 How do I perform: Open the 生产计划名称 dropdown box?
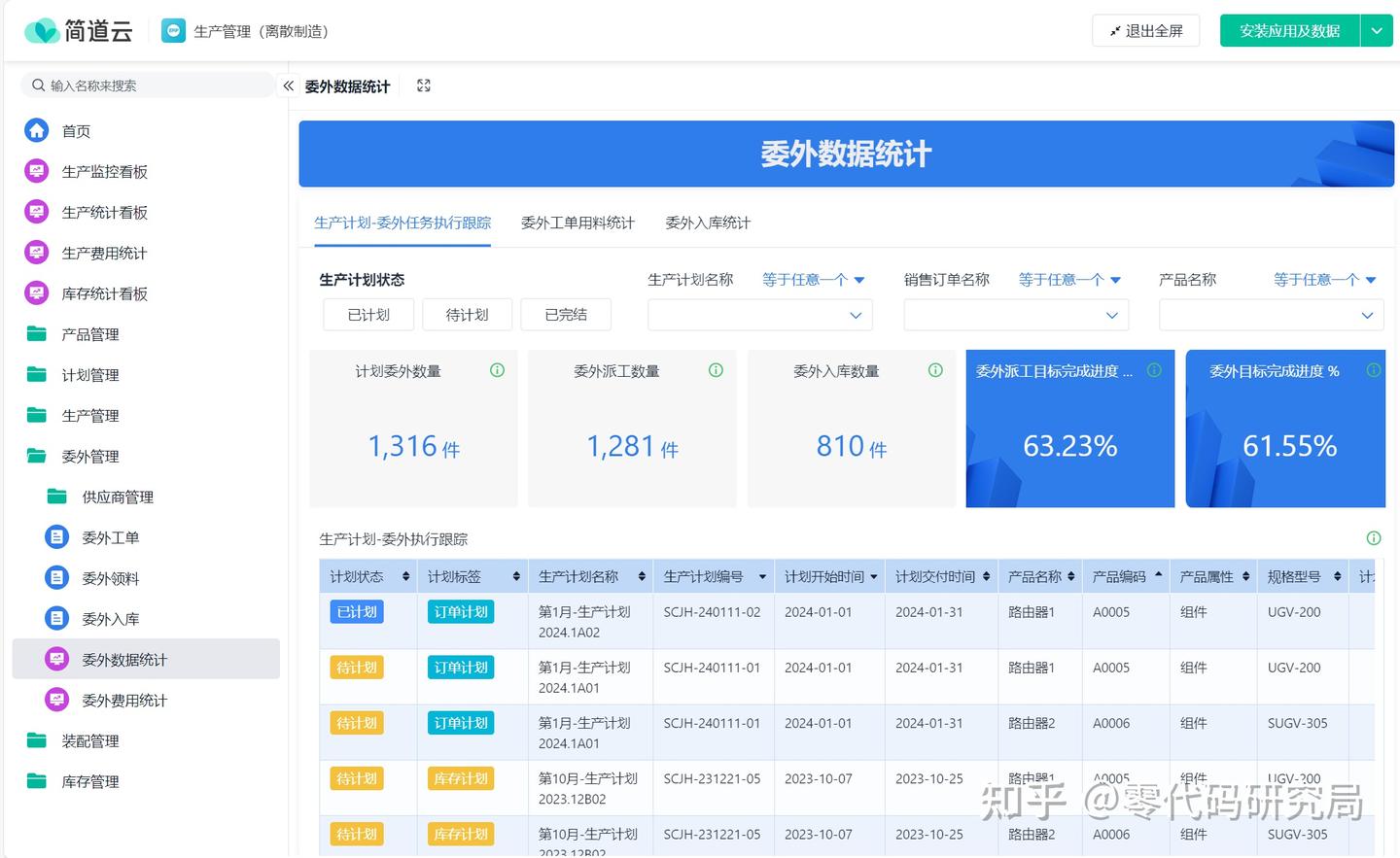[x=759, y=315]
